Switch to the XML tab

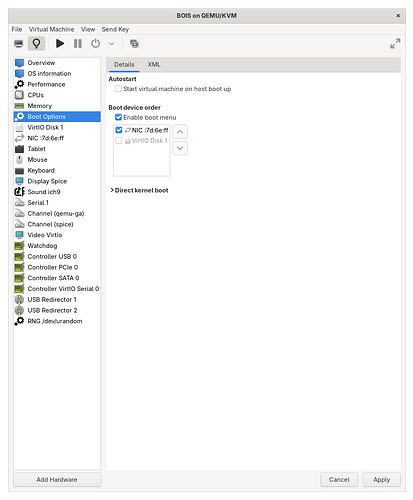(154, 64)
